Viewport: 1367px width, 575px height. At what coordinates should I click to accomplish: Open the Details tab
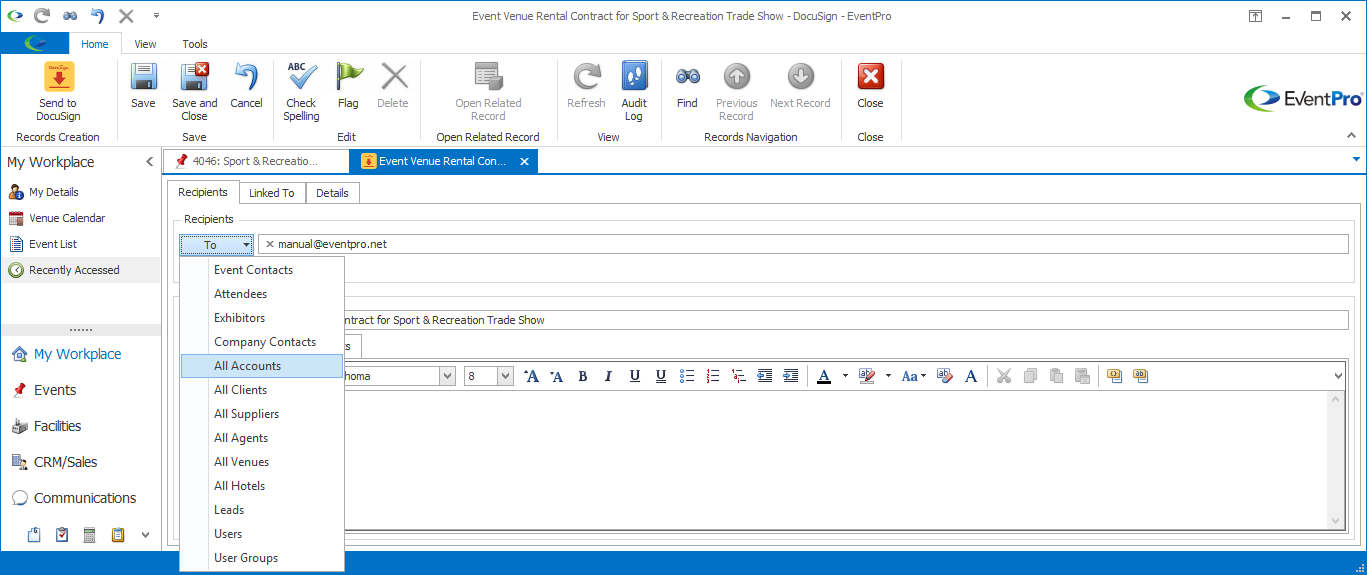pyautogui.click(x=332, y=193)
